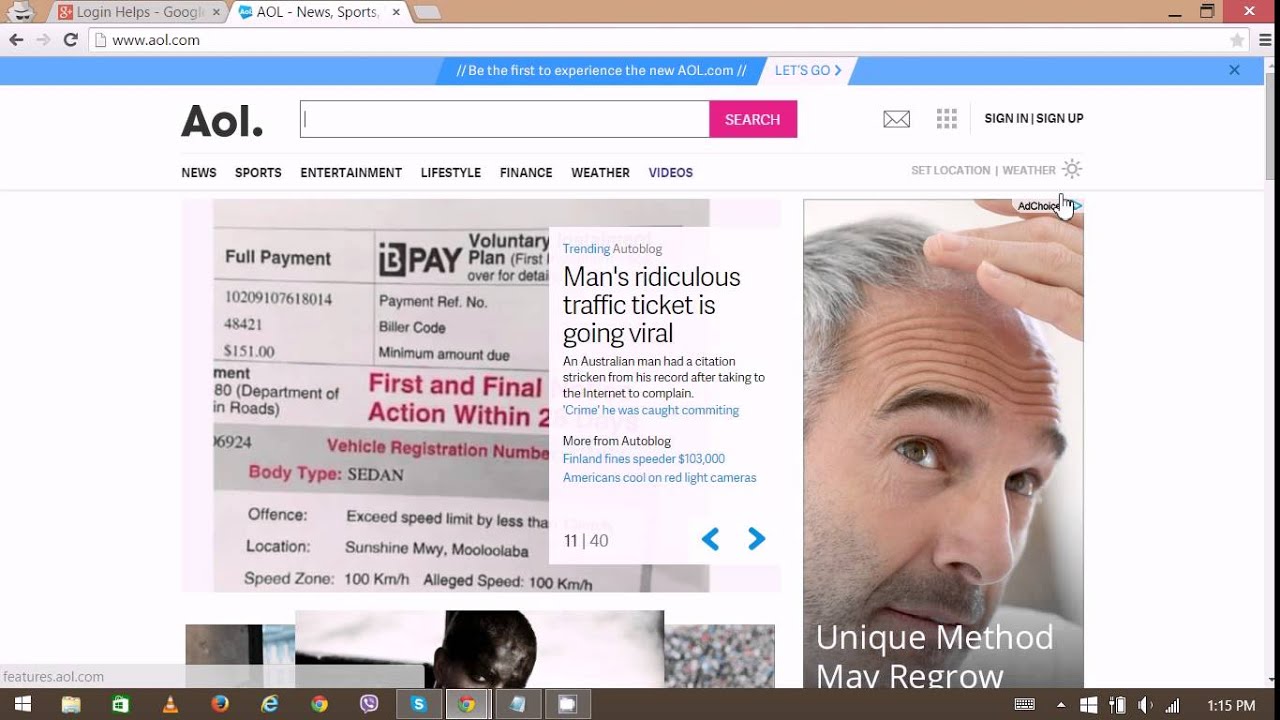The image size is (1280, 720).
Task: Click the traffic ticket slideshow image
Action: [x=380, y=395]
